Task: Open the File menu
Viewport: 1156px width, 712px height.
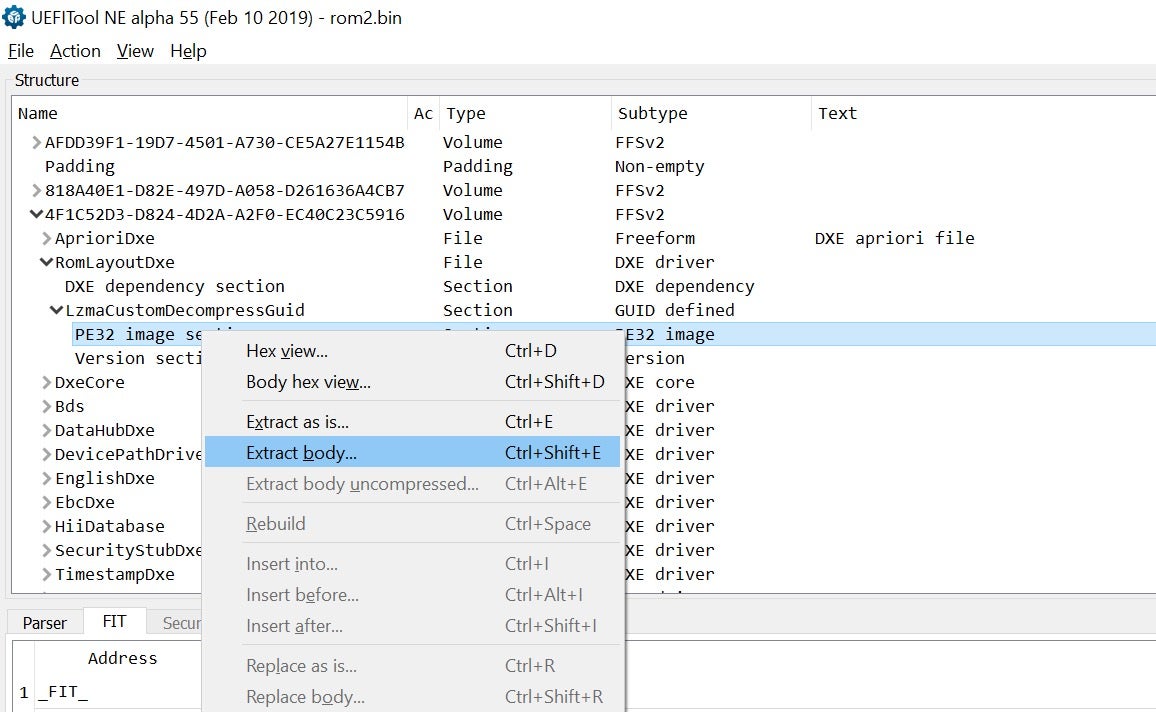Action: coord(21,51)
